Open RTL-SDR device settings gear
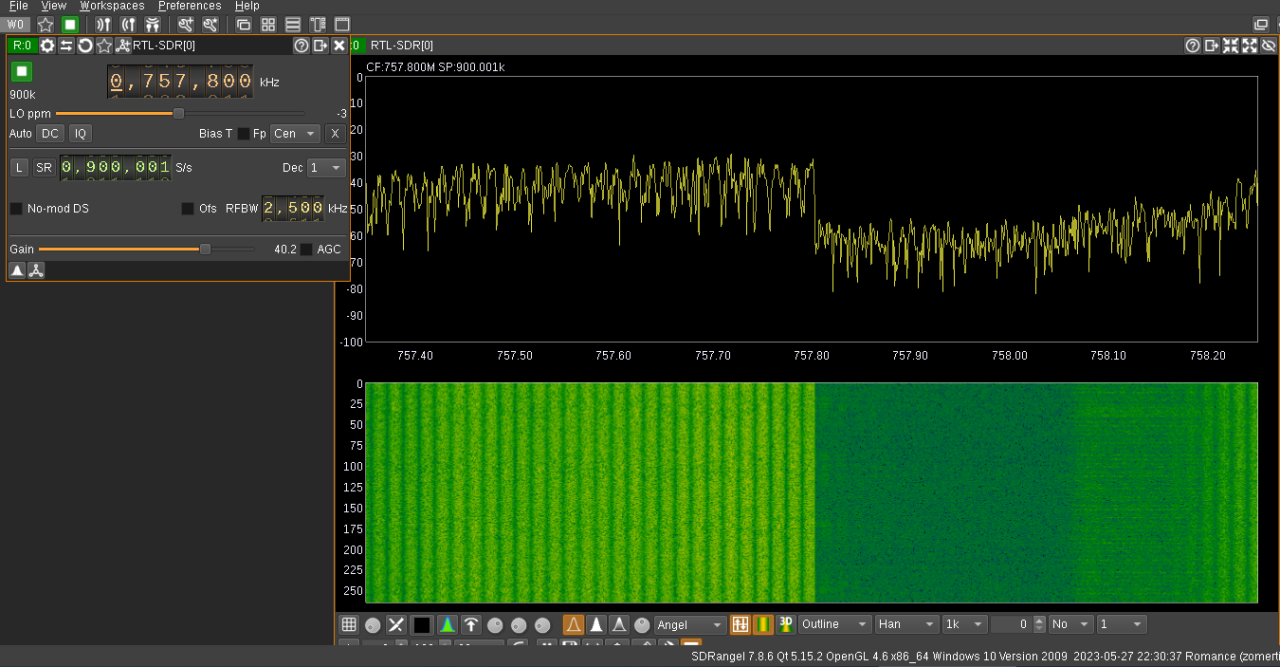This screenshot has width=1280, height=667. click(x=47, y=45)
